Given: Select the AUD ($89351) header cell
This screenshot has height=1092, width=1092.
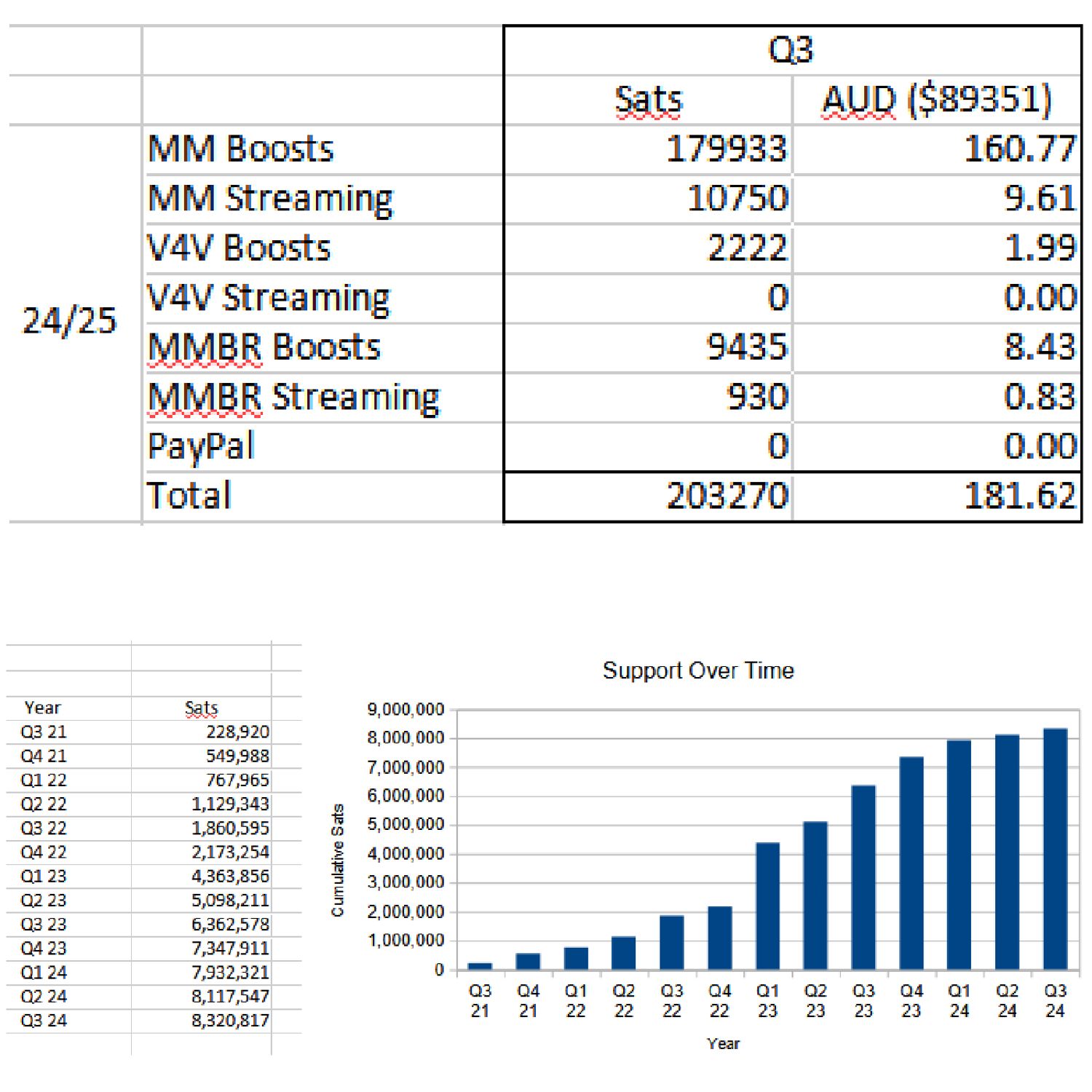Looking at the screenshot, I should point(937,100).
